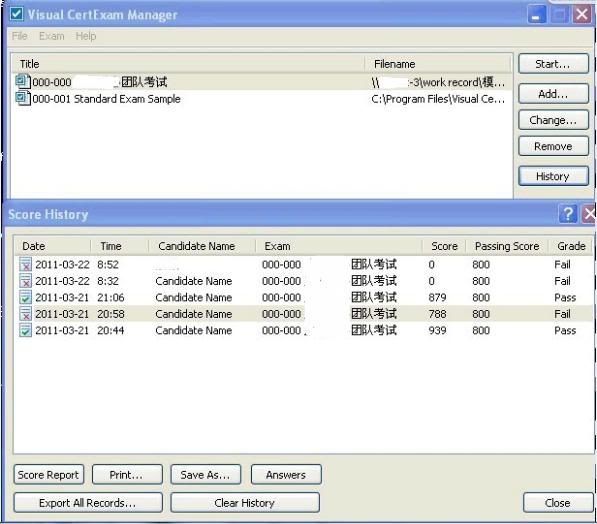This screenshot has width=597, height=524.
Task: Select the 2011-03-22 8:32 date cell
Action: coord(62,281)
